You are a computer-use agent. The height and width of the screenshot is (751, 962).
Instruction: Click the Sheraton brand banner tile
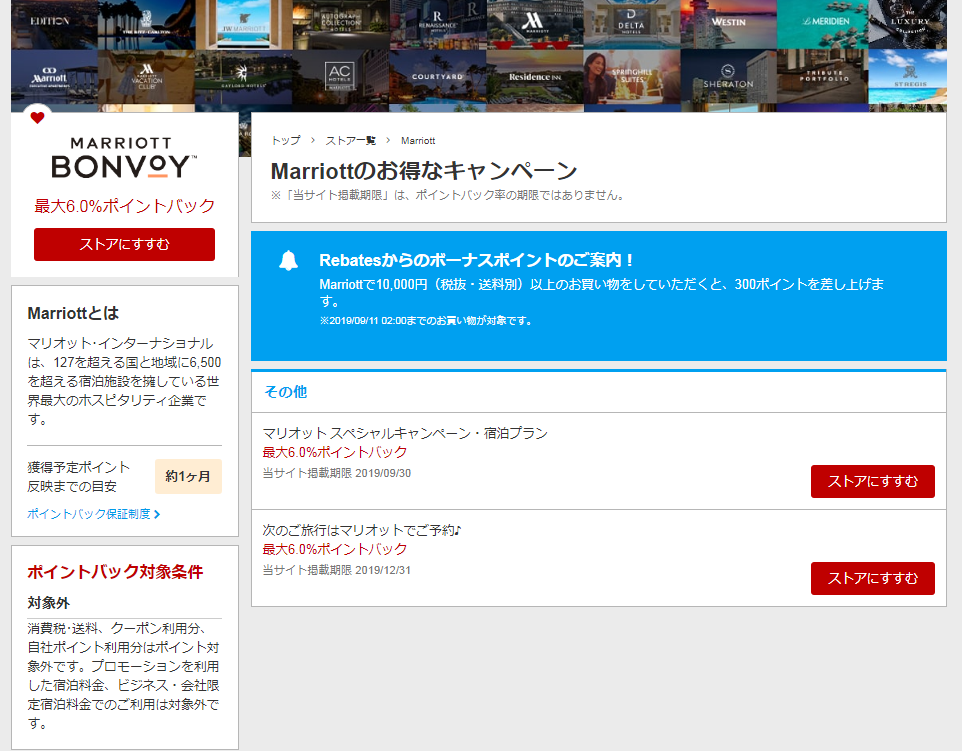(728, 79)
